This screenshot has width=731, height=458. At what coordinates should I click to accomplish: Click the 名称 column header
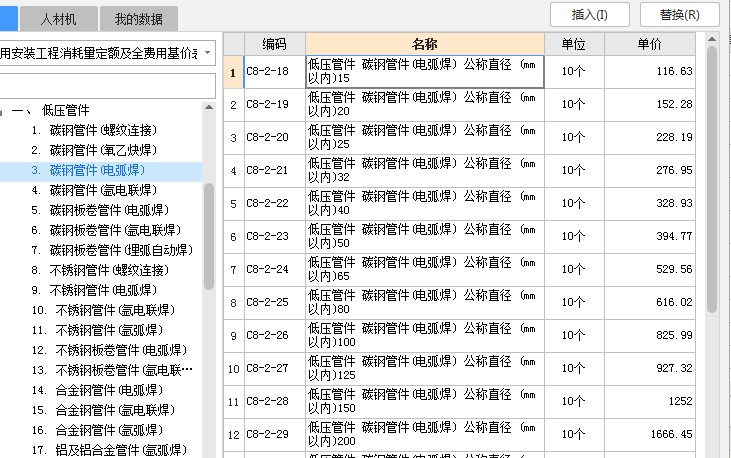point(425,44)
